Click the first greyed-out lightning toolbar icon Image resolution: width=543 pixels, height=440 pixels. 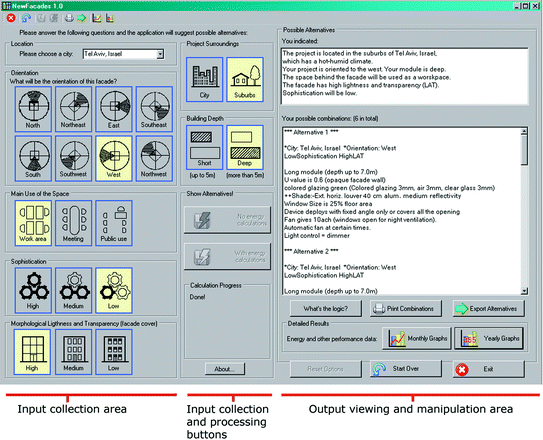(41, 18)
